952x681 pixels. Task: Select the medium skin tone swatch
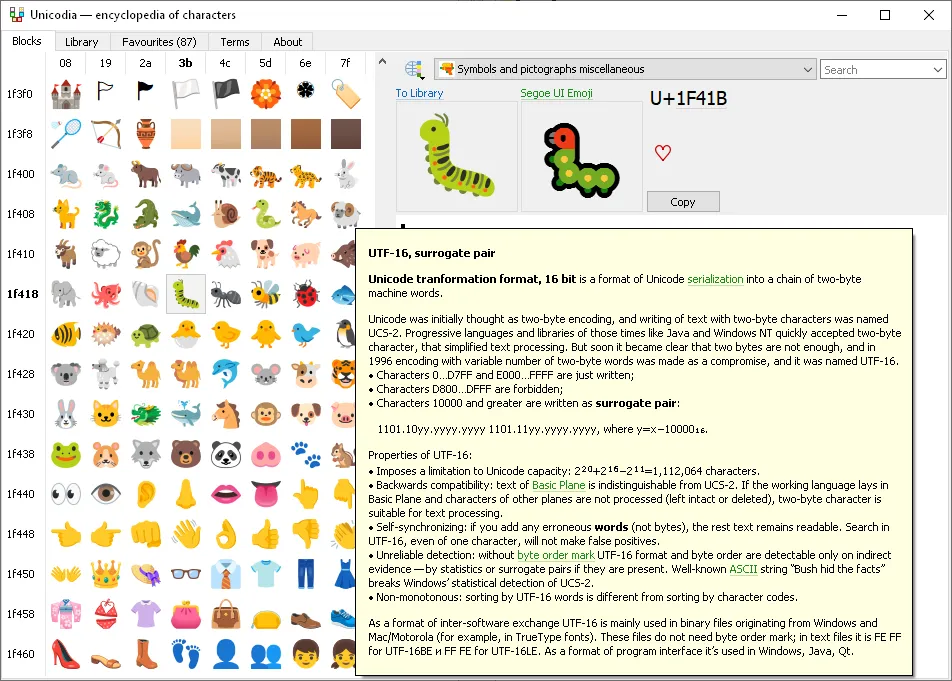pyautogui.click(x=265, y=134)
